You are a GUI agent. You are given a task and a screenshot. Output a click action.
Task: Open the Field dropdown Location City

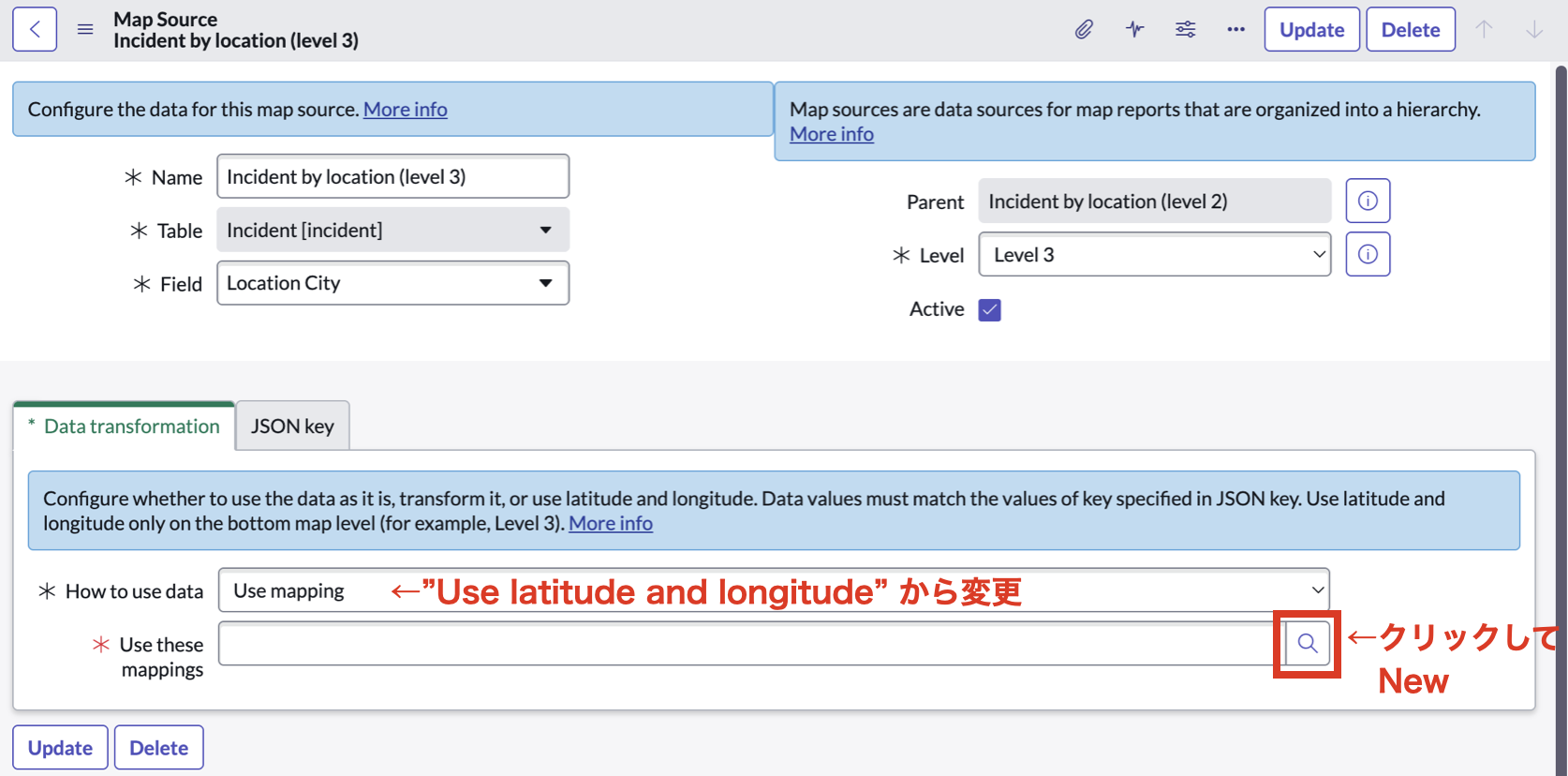pyautogui.click(x=392, y=283)
